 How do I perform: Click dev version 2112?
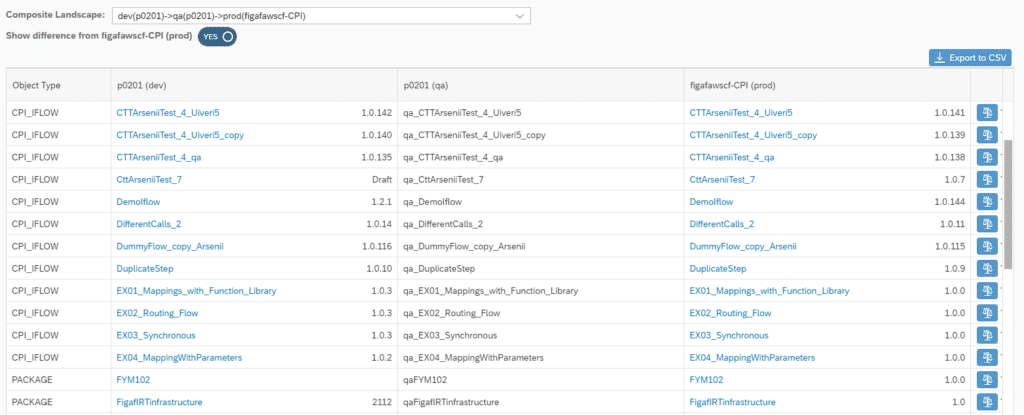click(382, 402)
